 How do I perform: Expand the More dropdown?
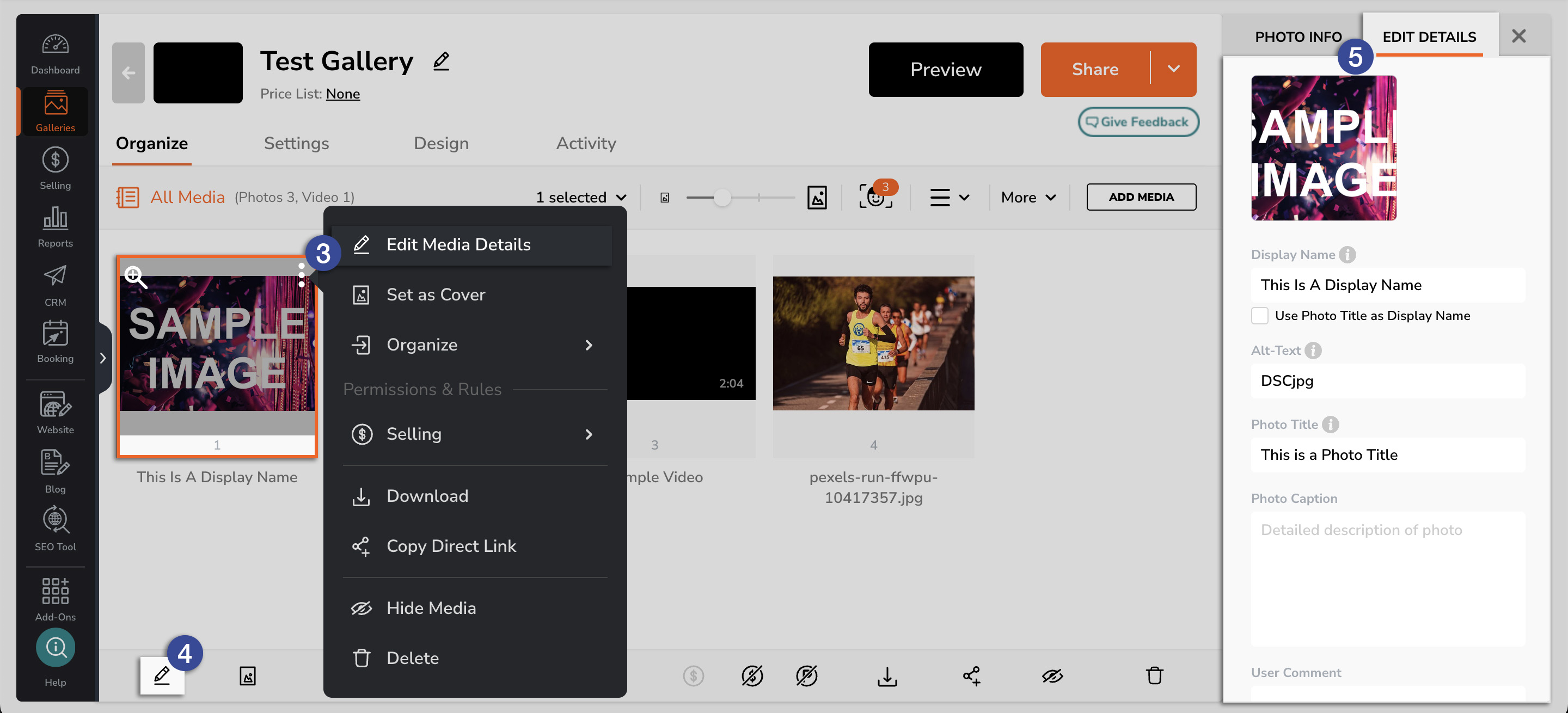coord(1028,197)
